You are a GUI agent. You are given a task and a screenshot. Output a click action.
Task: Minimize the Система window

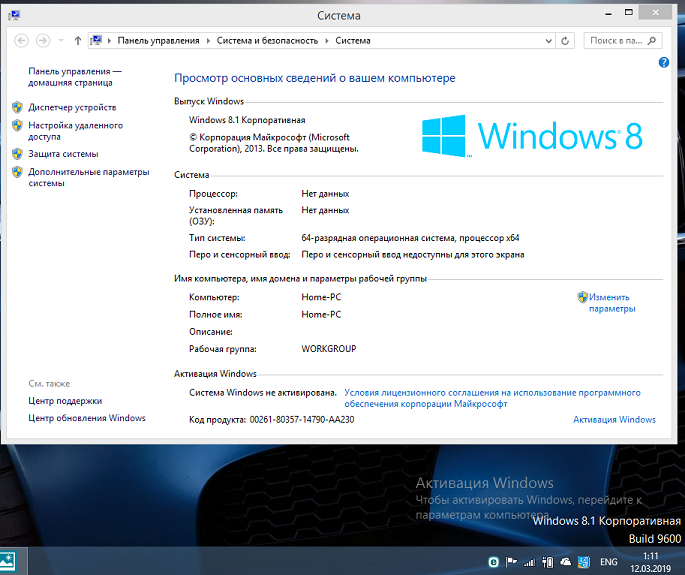608,14
